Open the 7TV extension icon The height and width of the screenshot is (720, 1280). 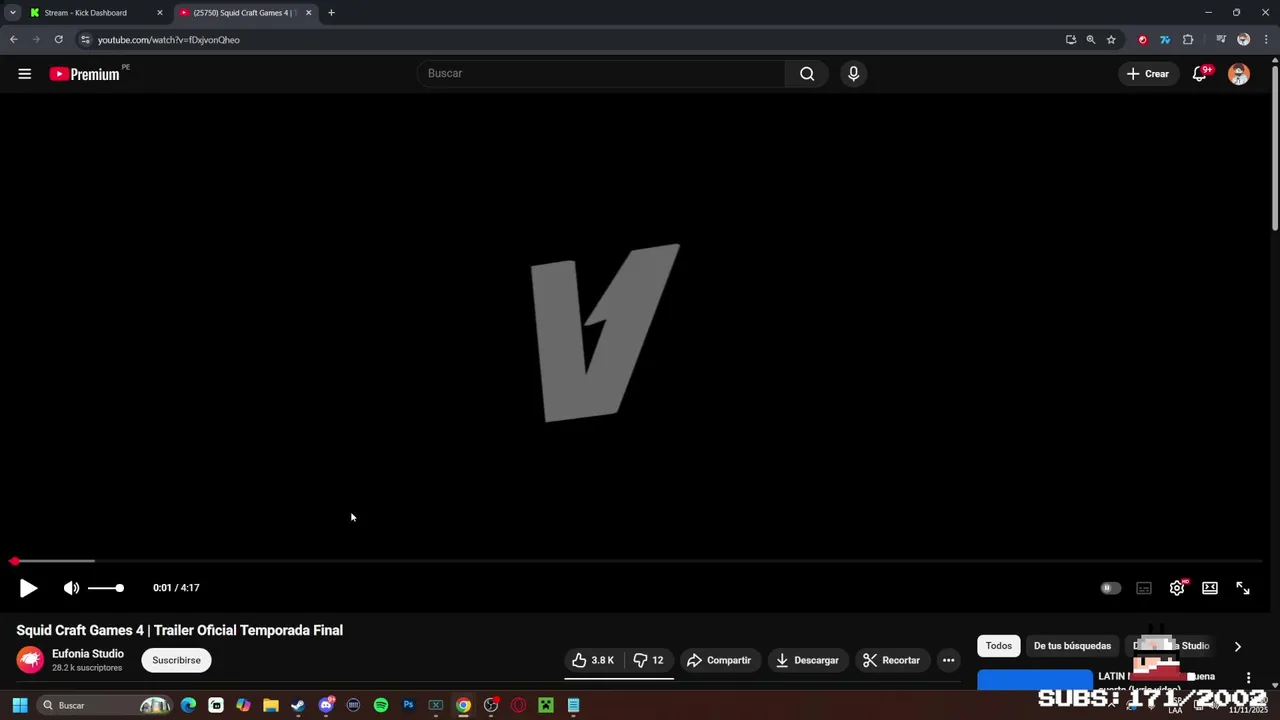point(1165,40)
